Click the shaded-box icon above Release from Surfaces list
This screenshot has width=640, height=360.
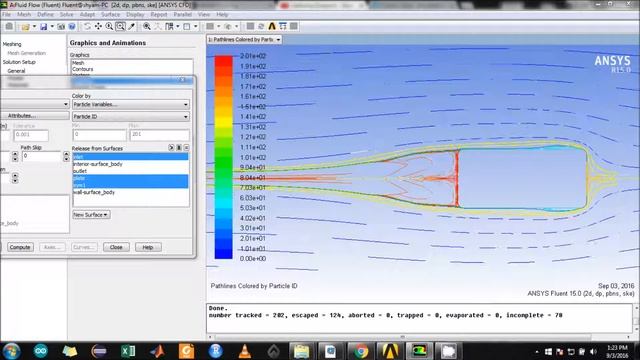click(x=179, y=148)
